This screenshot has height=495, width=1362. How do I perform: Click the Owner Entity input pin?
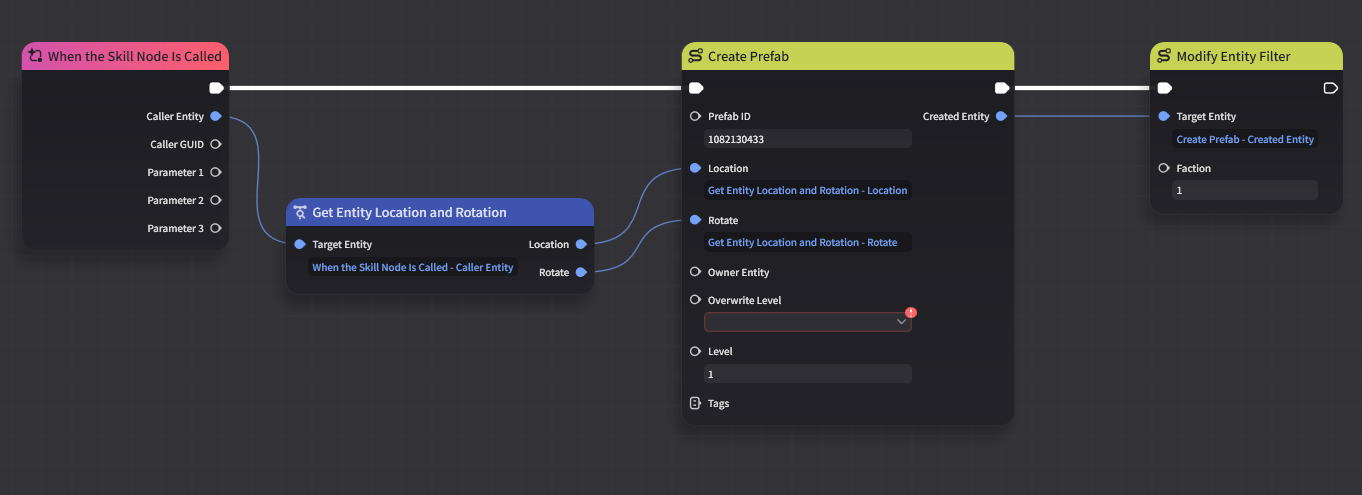696,272
